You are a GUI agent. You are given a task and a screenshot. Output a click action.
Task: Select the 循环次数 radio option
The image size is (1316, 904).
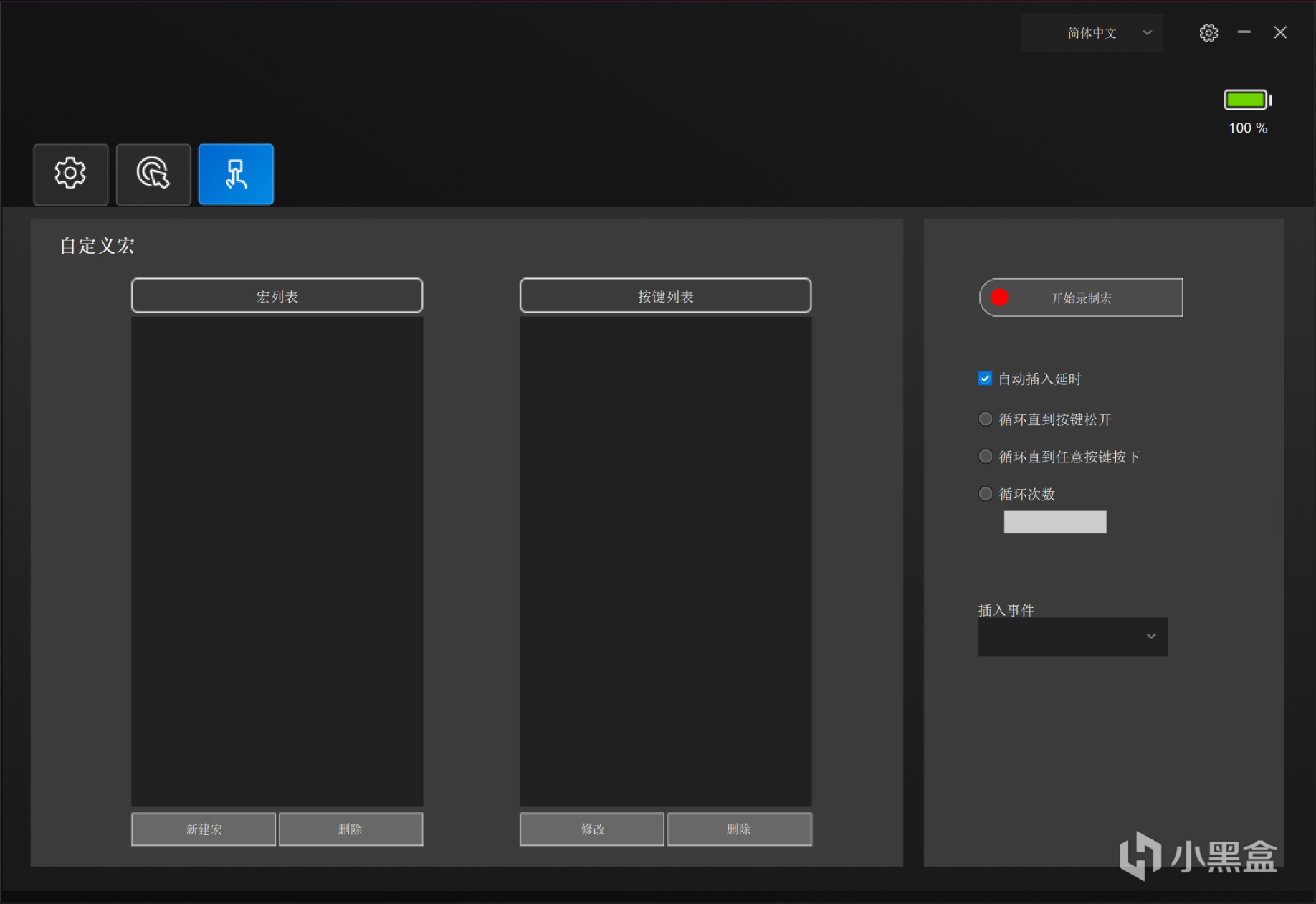(x=986, y=494)
